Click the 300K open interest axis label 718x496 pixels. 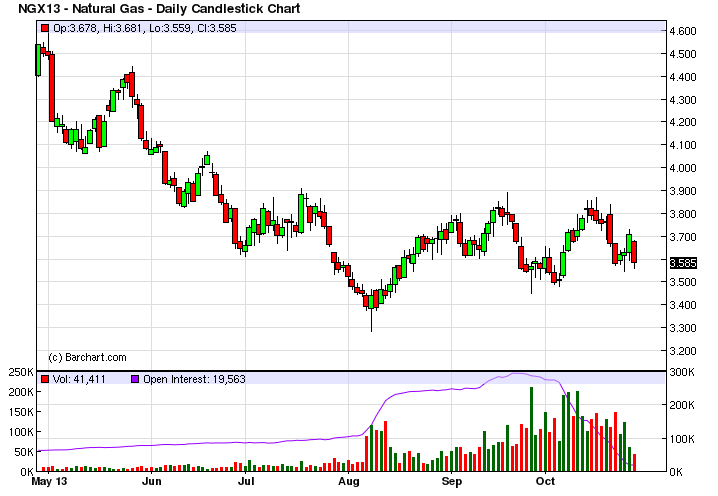coord(682,372)
